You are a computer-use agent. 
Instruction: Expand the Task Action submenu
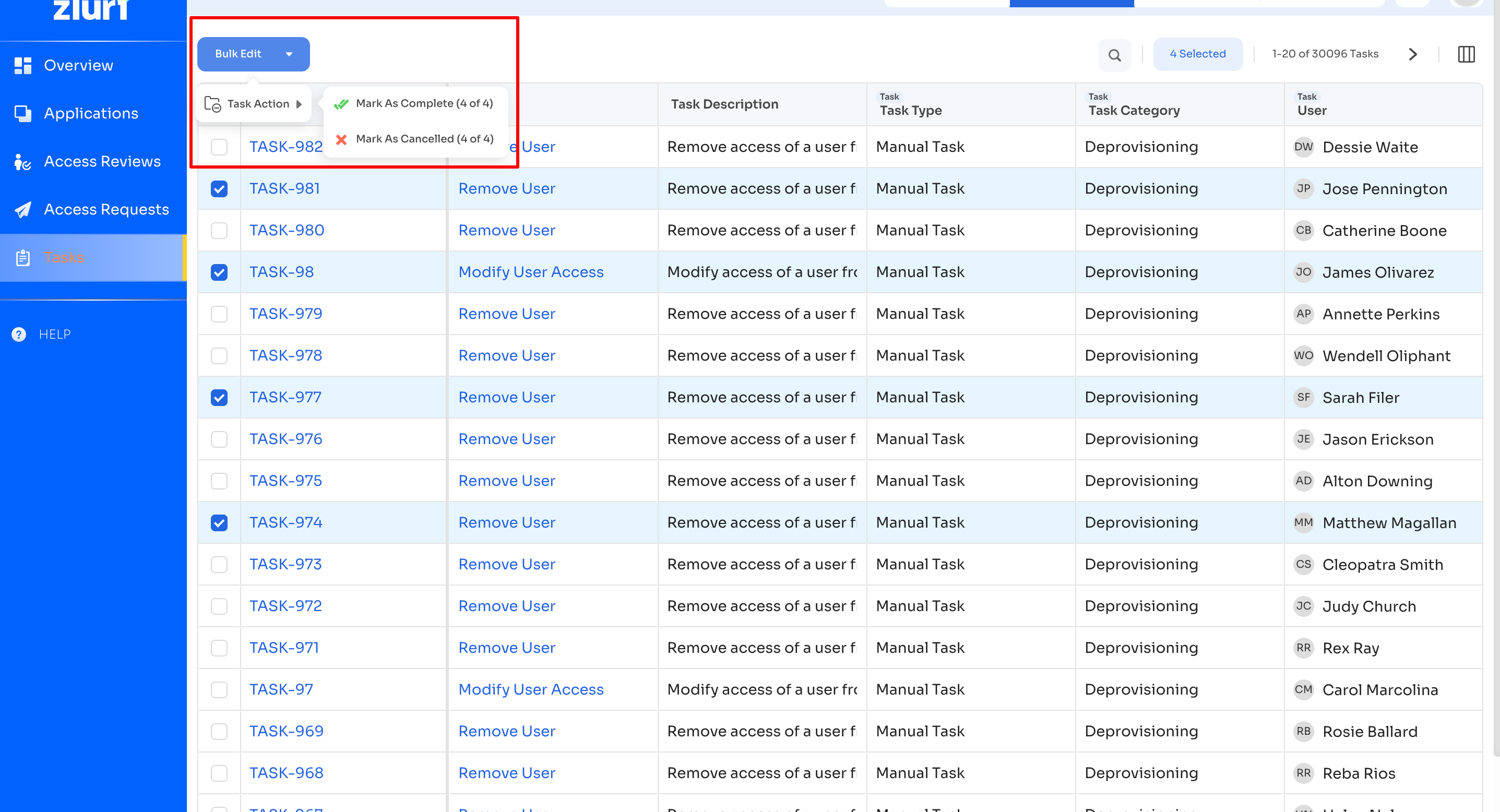(254, 104)
